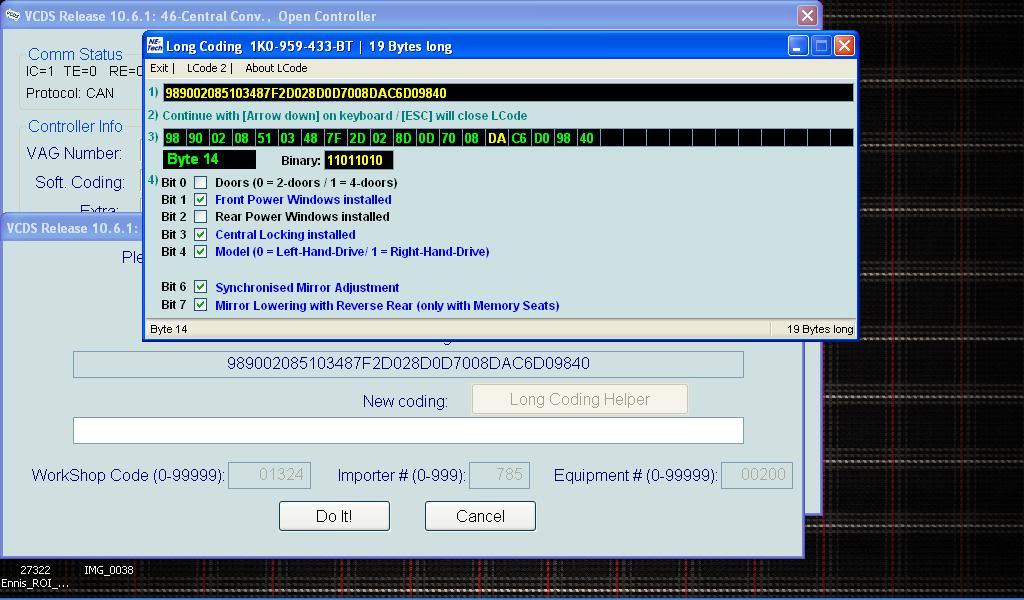
Task: Click the 'Byte 14' status bar entry
Action: [168, 329]
